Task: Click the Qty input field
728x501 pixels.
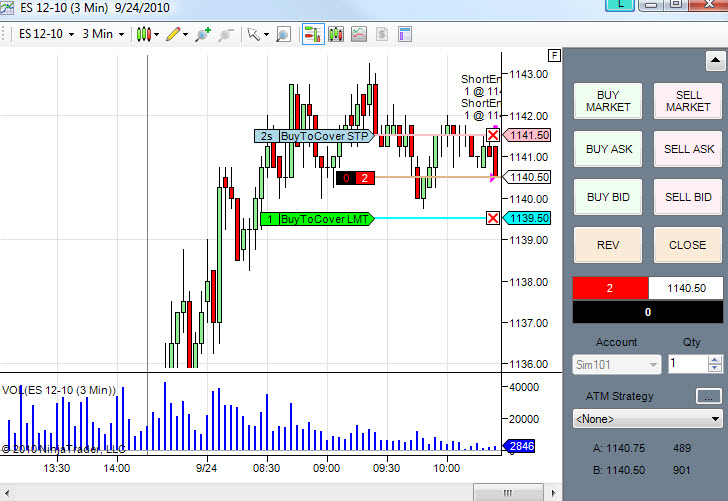Action: pyautogui.click(x=688, y=364)
